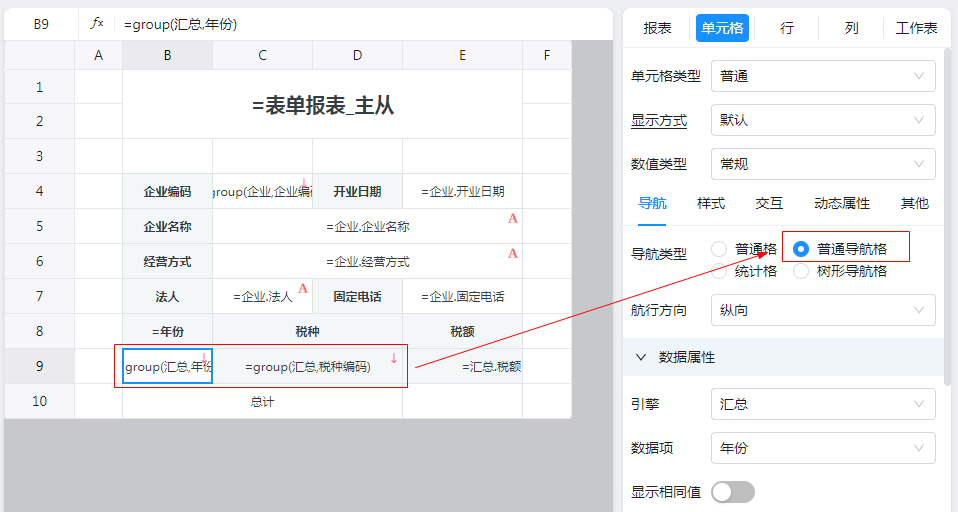Click the formula bar input

(360, 24)
